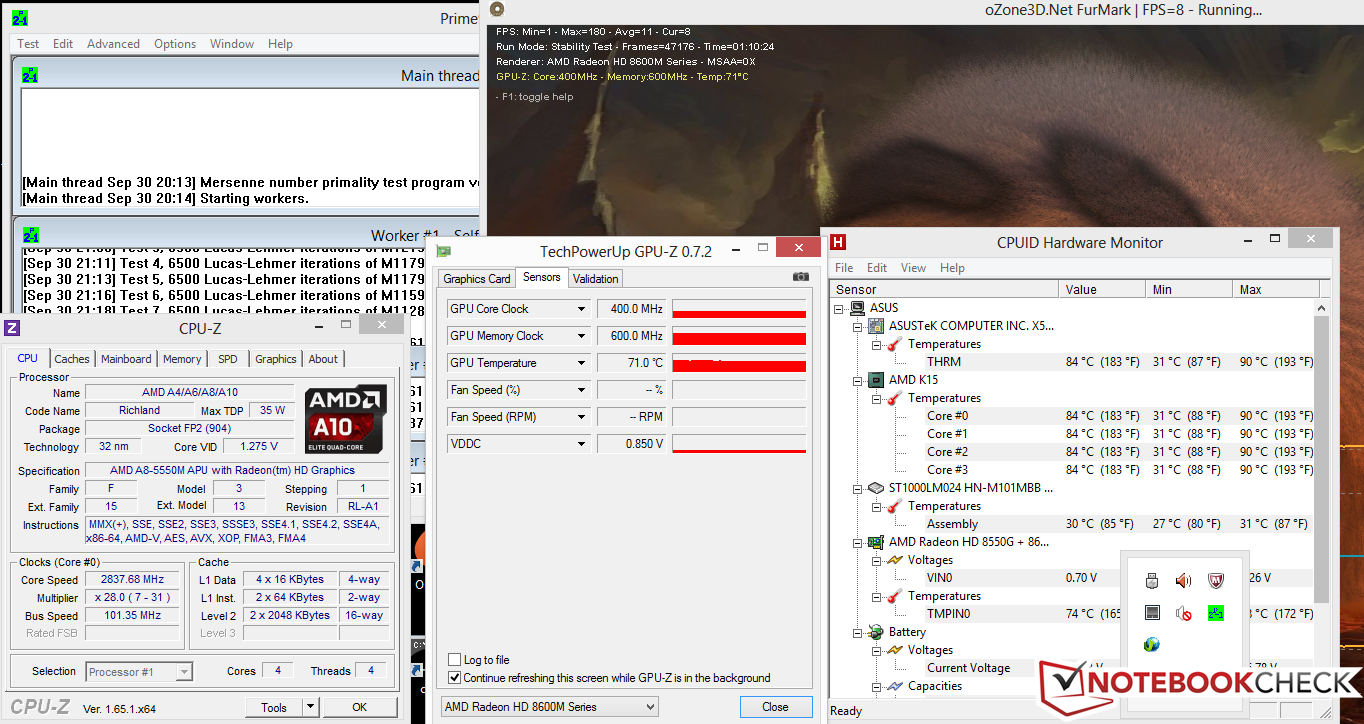Open the VDDC sensor dropdown

[x=580, y=444]
